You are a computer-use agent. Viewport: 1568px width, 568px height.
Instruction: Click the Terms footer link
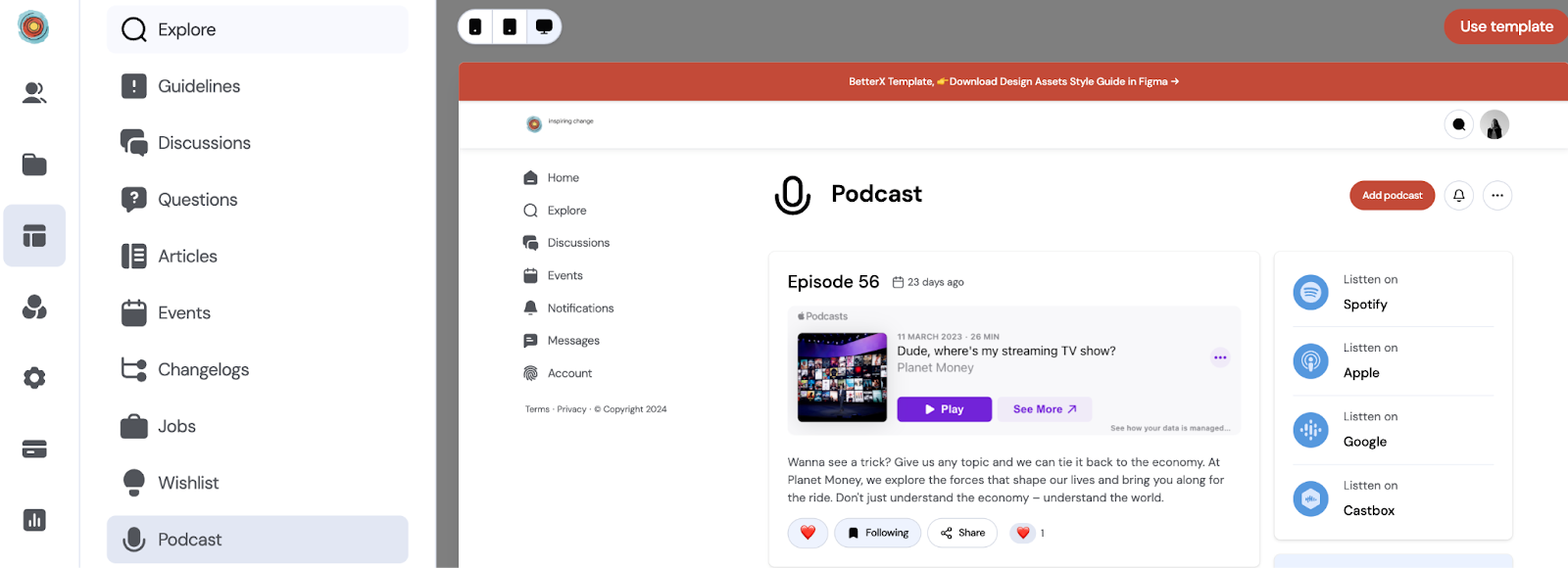tap(537, 409)
